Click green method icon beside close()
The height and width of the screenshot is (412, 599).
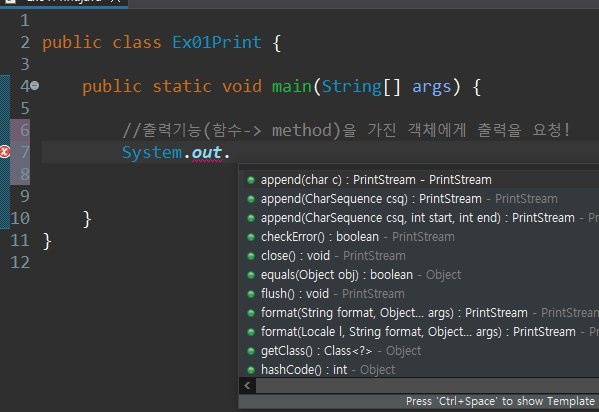pyautogui.click(x=251, y=256)
